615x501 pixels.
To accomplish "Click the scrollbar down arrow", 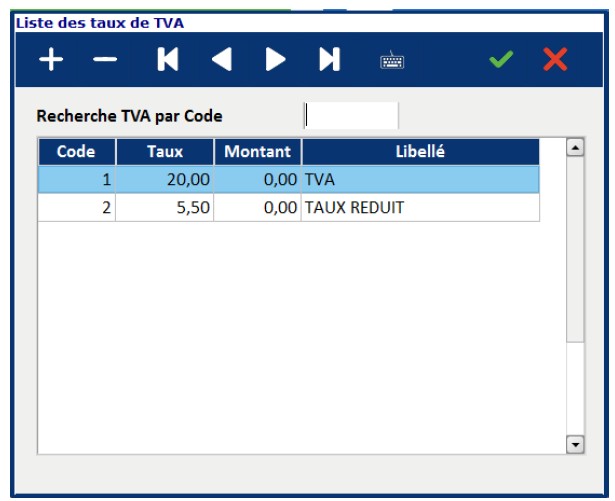I will click(x=575, y=443).
